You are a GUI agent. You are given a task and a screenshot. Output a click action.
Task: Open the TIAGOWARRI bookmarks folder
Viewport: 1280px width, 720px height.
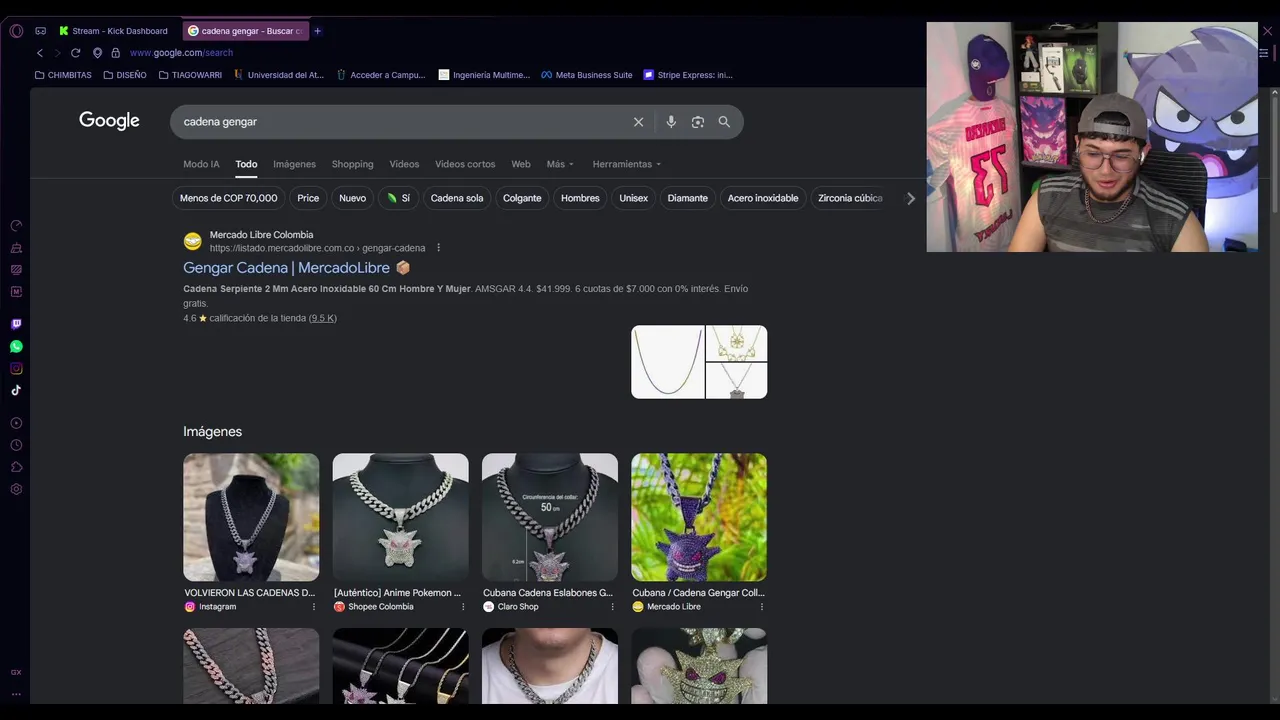(190, 75)
